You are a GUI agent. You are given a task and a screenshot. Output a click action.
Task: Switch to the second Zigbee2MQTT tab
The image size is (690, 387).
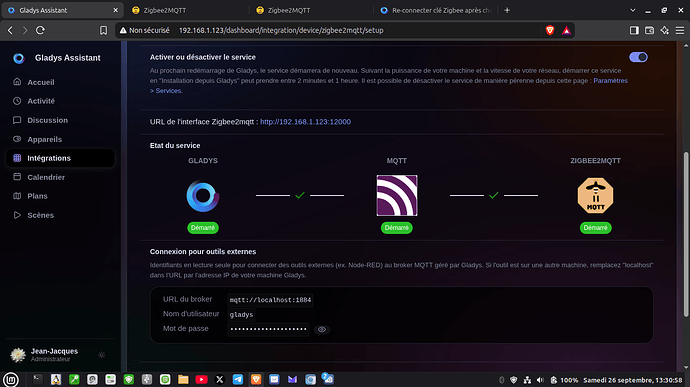tap(312, 10)
